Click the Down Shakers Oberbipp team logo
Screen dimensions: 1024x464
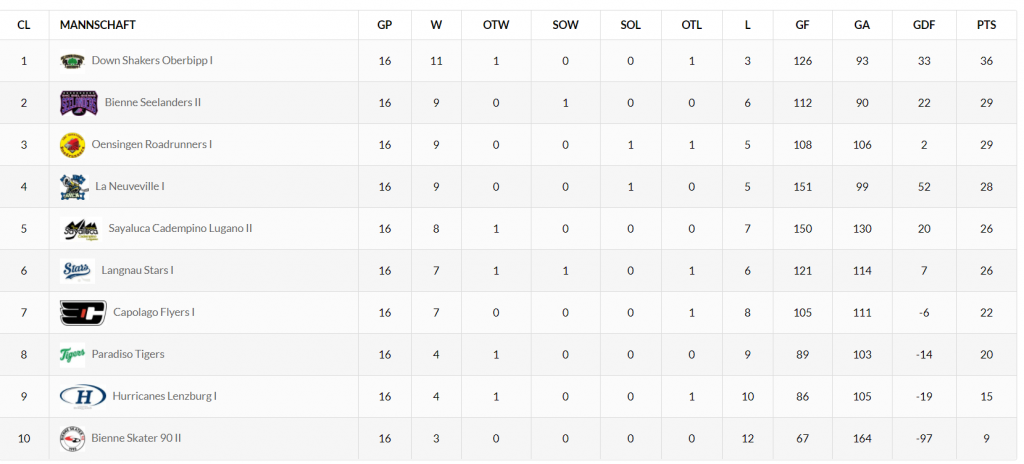72,61
